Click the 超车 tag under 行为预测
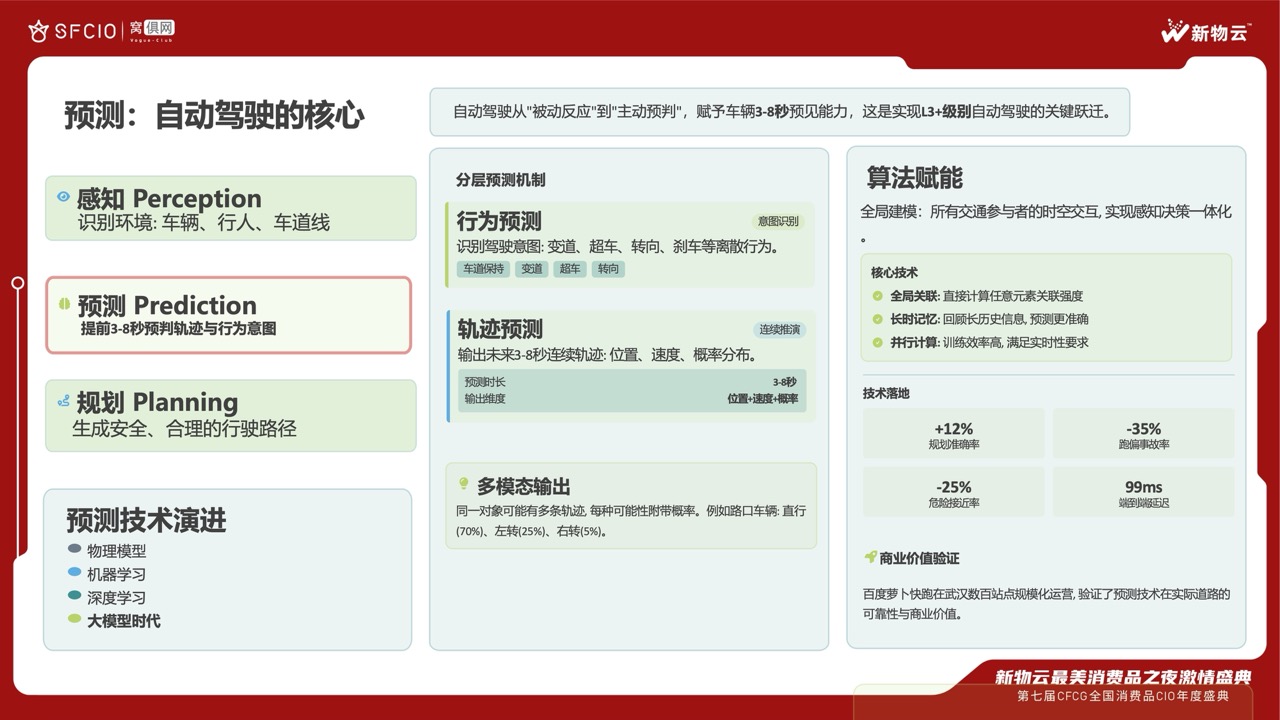Image resolution: width=1280 pixels, height=720 pixels. coord(570,269)
